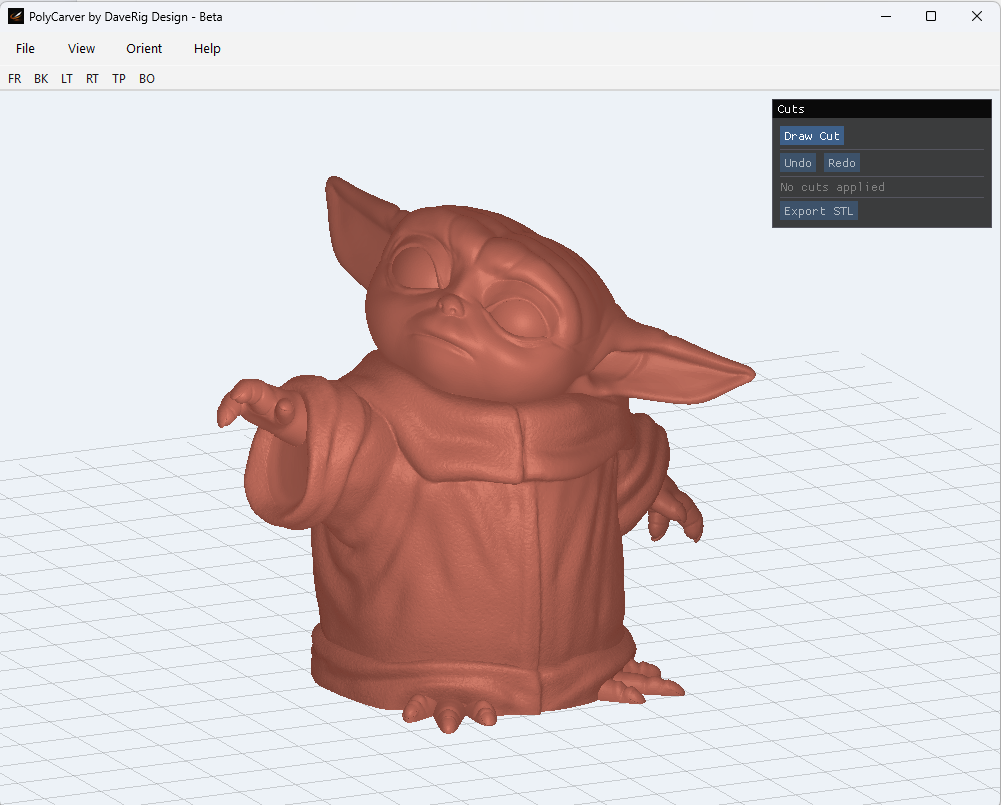This screenshot has height=805, width=1001.
Task: Switch to RT right view
Action: pos(92,79)
